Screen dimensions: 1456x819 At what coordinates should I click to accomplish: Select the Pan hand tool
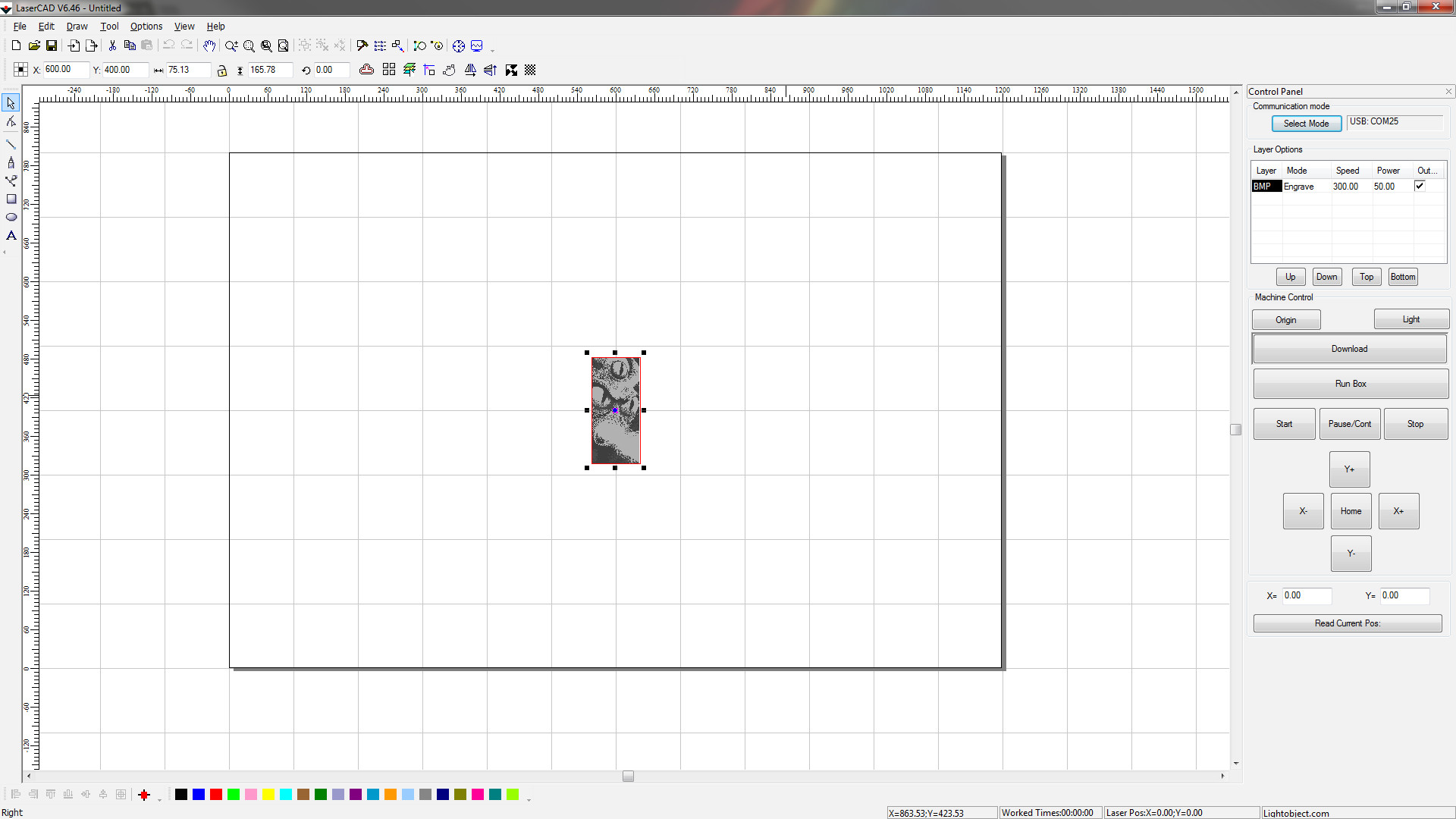[x=209, y=46]
